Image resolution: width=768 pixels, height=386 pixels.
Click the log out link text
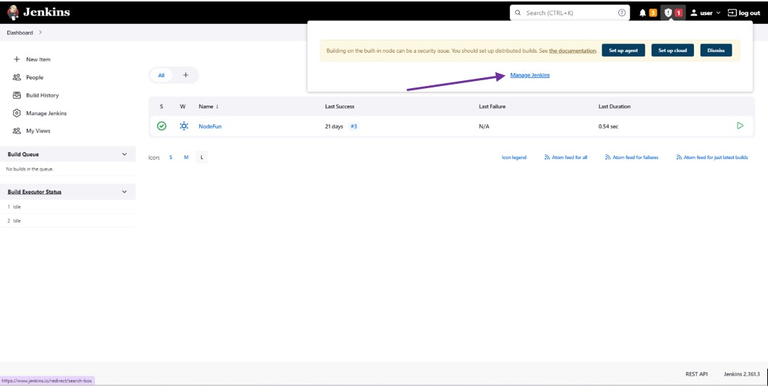749,13
